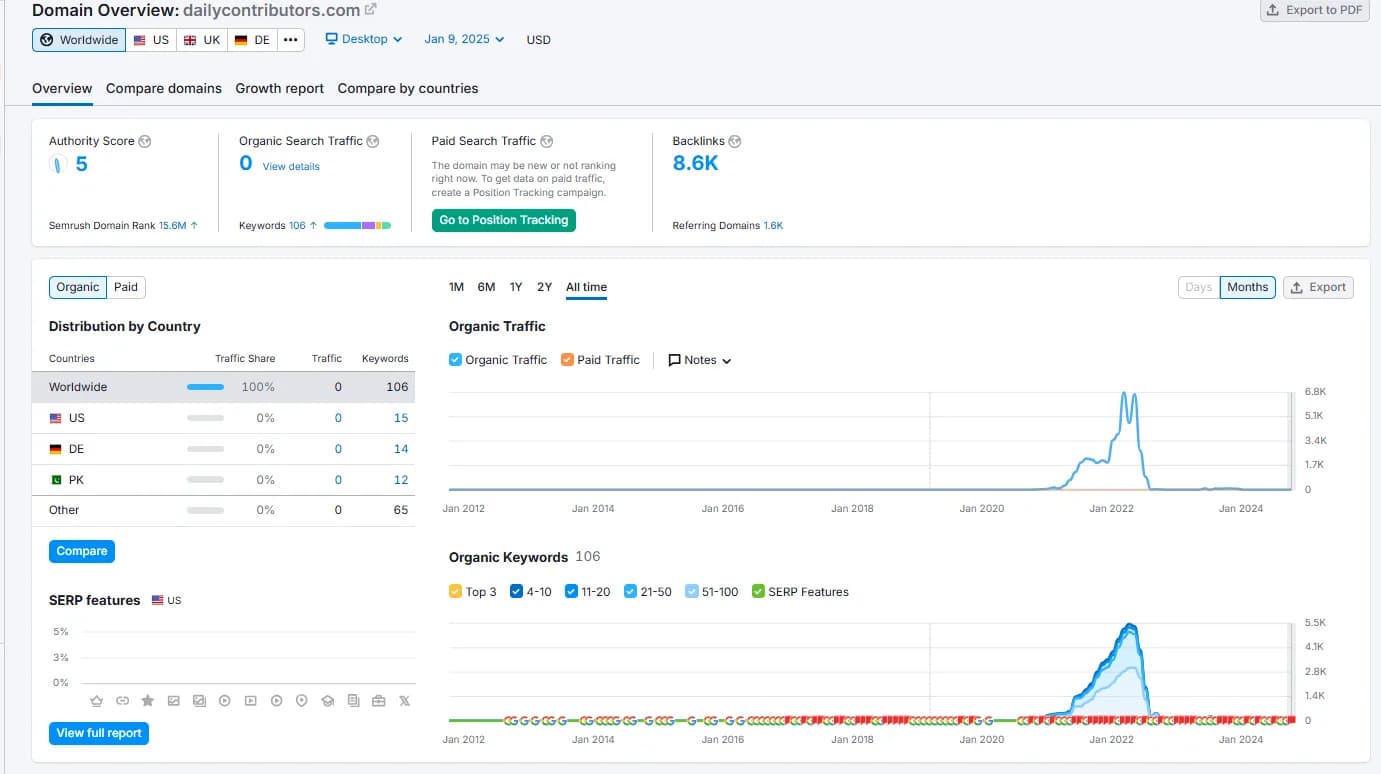
Task: Click the US keywords count 15
Action: click(x=401, y=418)
